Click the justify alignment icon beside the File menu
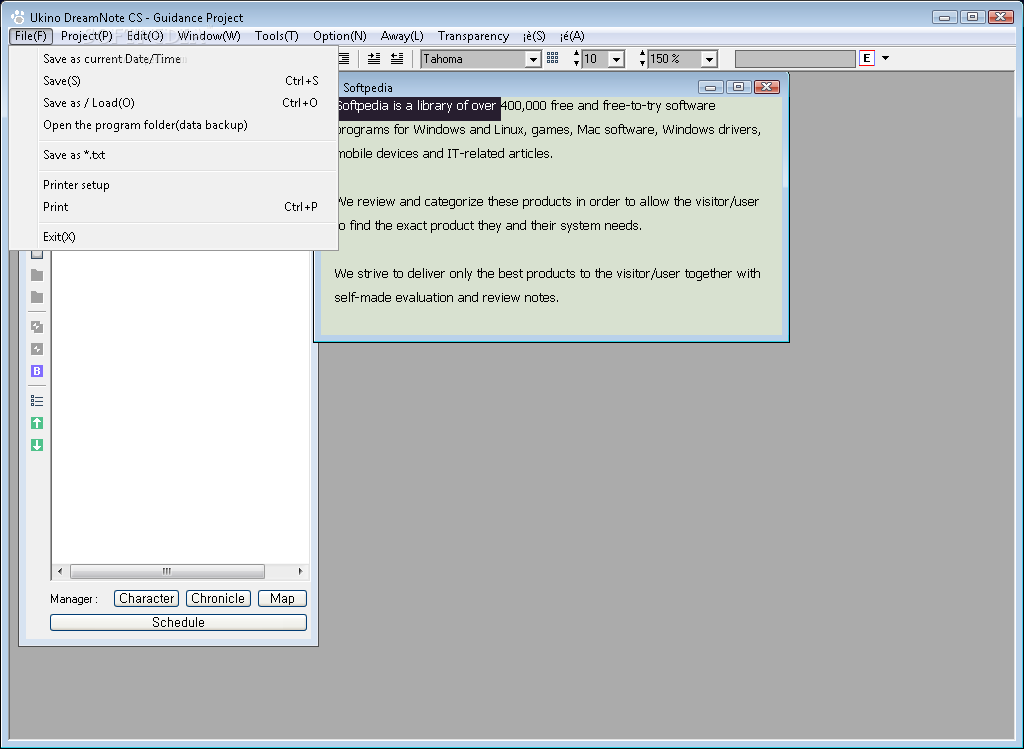 click(344, 59)
